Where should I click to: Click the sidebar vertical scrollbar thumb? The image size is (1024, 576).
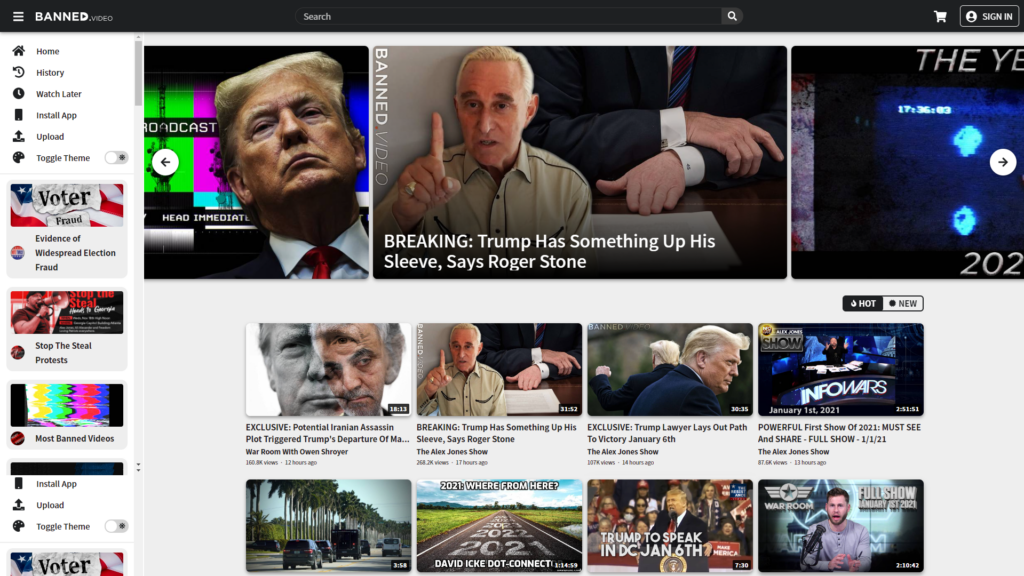pyautogui.click(x=138, y=73)
